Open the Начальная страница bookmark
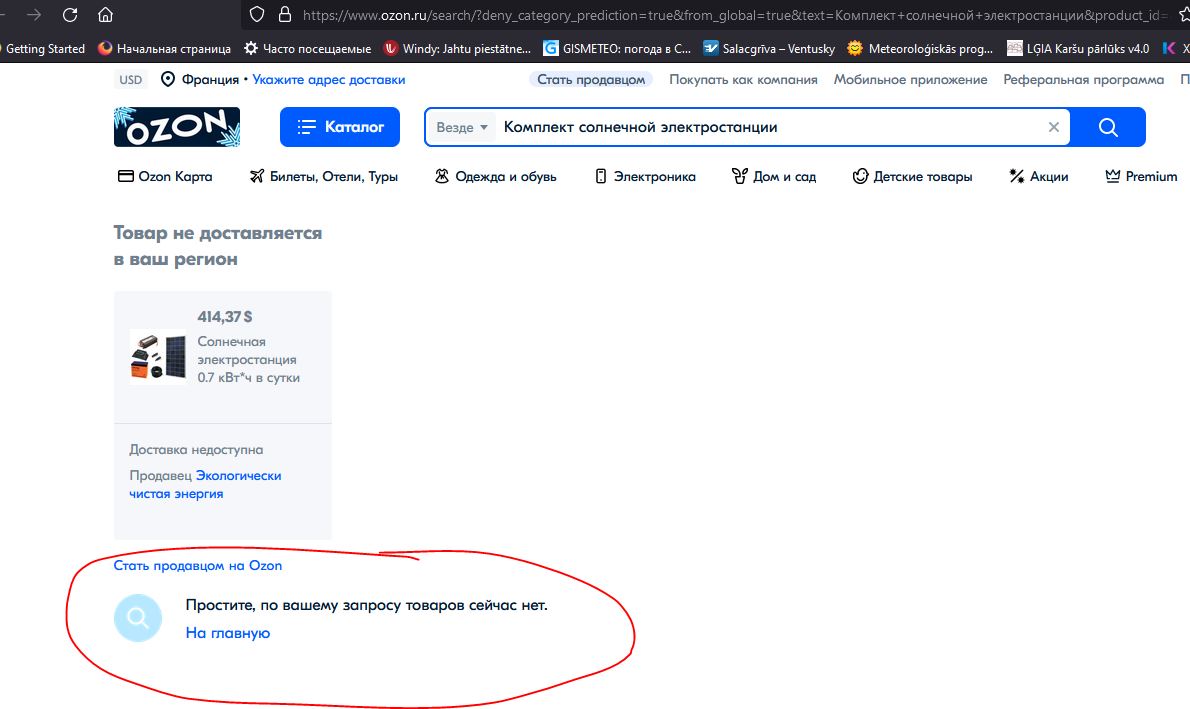The image size is (1190, 709). tap(164, 49)
